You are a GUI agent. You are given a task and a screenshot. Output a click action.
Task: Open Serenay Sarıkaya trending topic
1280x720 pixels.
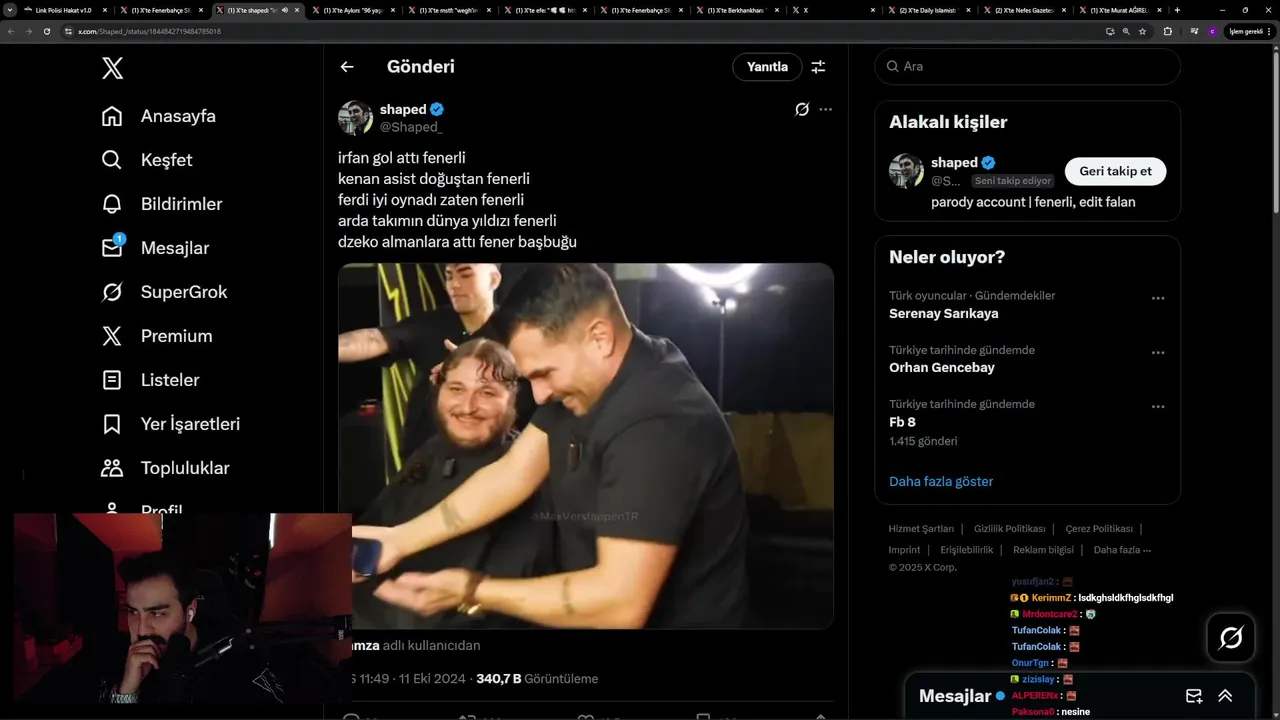point(943,313)
